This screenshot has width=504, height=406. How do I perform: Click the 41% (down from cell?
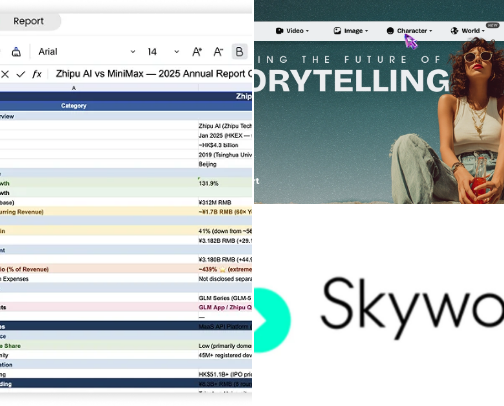pos(225,231)
